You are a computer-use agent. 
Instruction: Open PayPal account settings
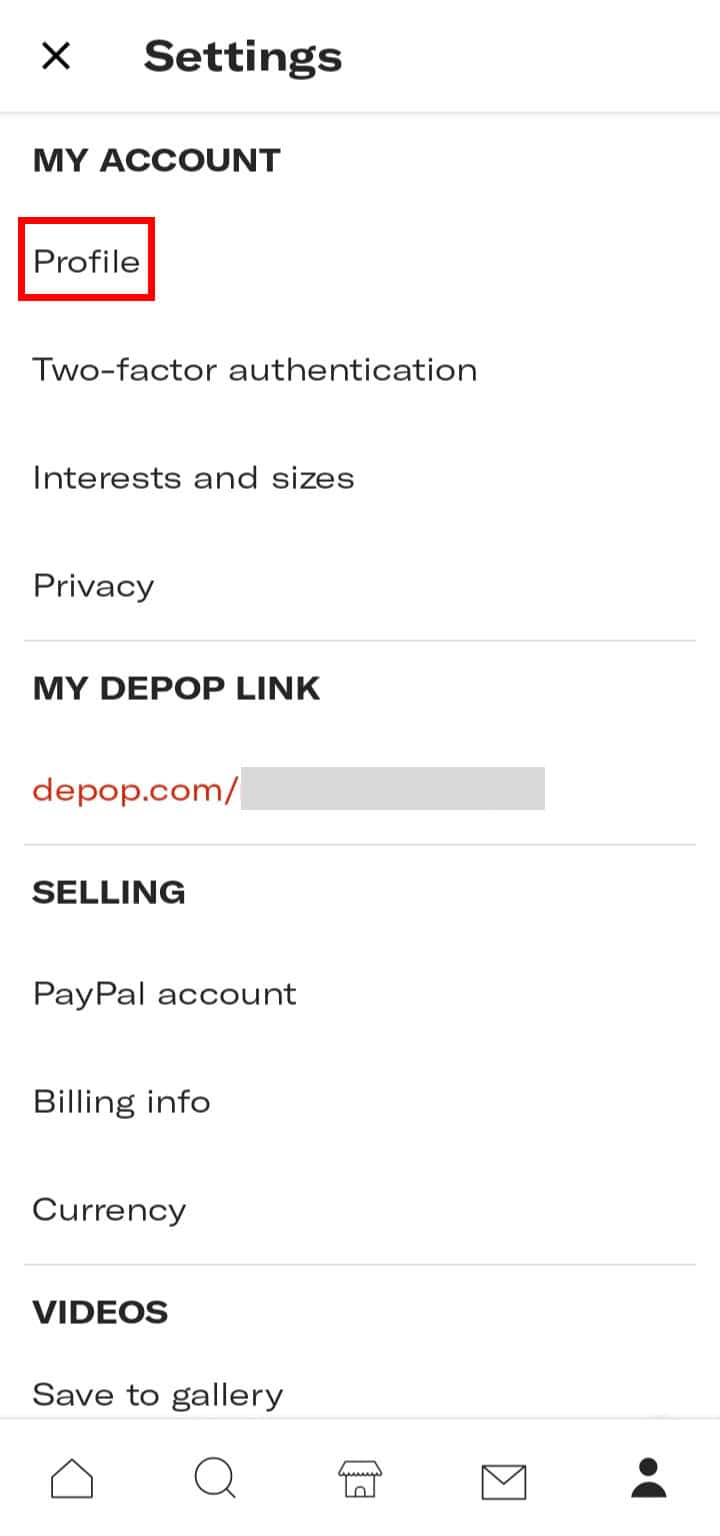coord(164,993)
